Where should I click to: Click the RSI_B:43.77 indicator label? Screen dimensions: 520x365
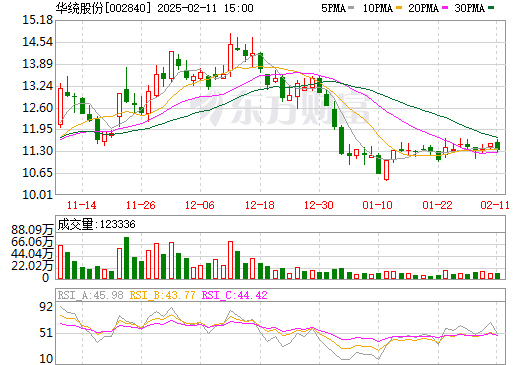tap(162, 295)
